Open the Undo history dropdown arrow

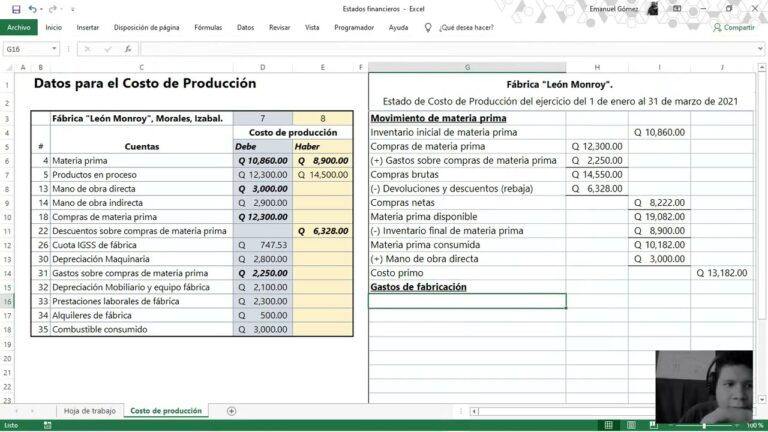click(x=41, y=9)
